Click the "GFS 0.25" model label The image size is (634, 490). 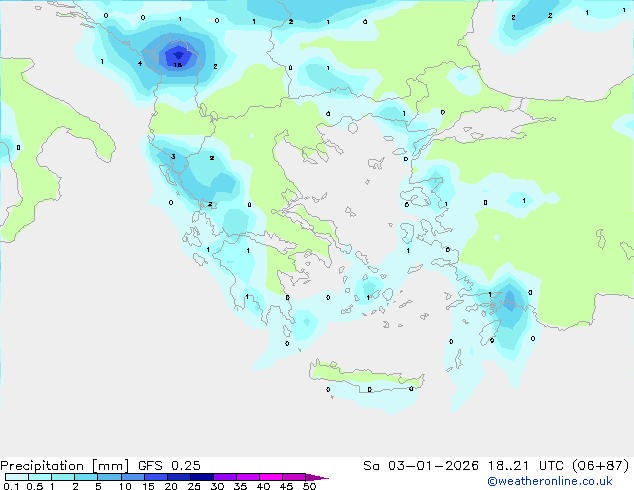(169, 466)
